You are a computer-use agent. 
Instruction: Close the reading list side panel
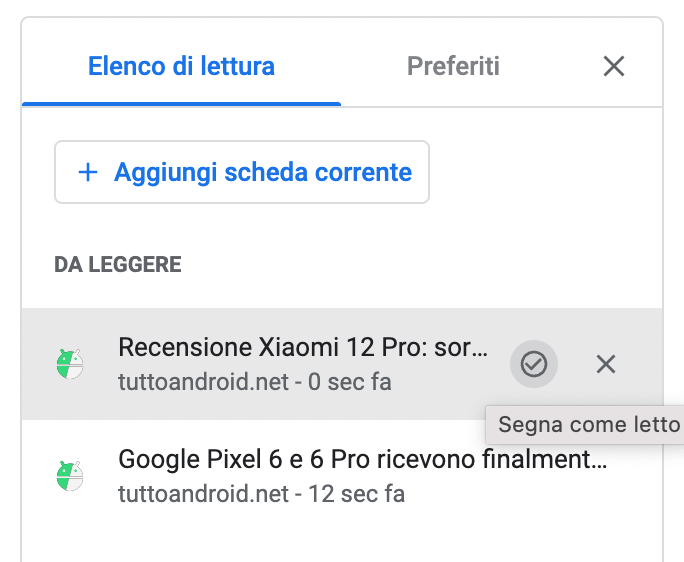point(614,67)
